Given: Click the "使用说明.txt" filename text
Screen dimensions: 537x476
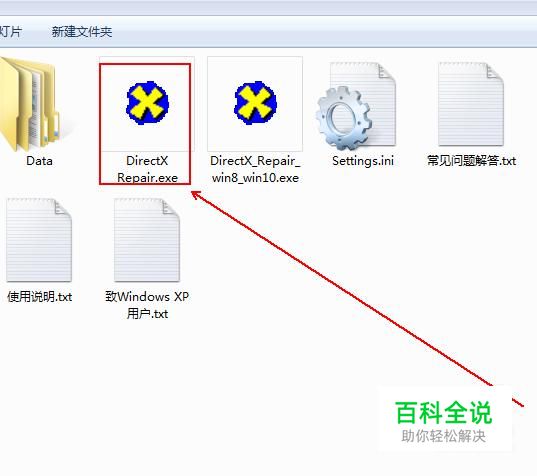Looking at the screenshot, I should point(39,297).
